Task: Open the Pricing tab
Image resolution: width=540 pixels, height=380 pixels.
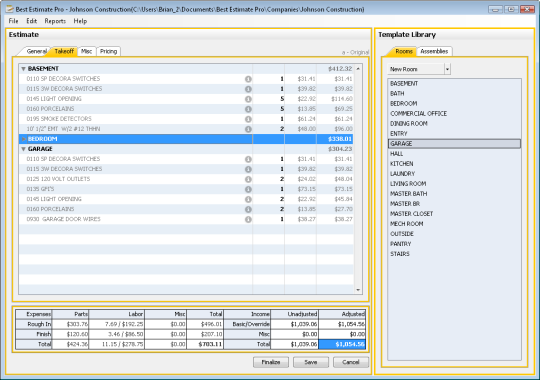Action: tap(108, 51)
